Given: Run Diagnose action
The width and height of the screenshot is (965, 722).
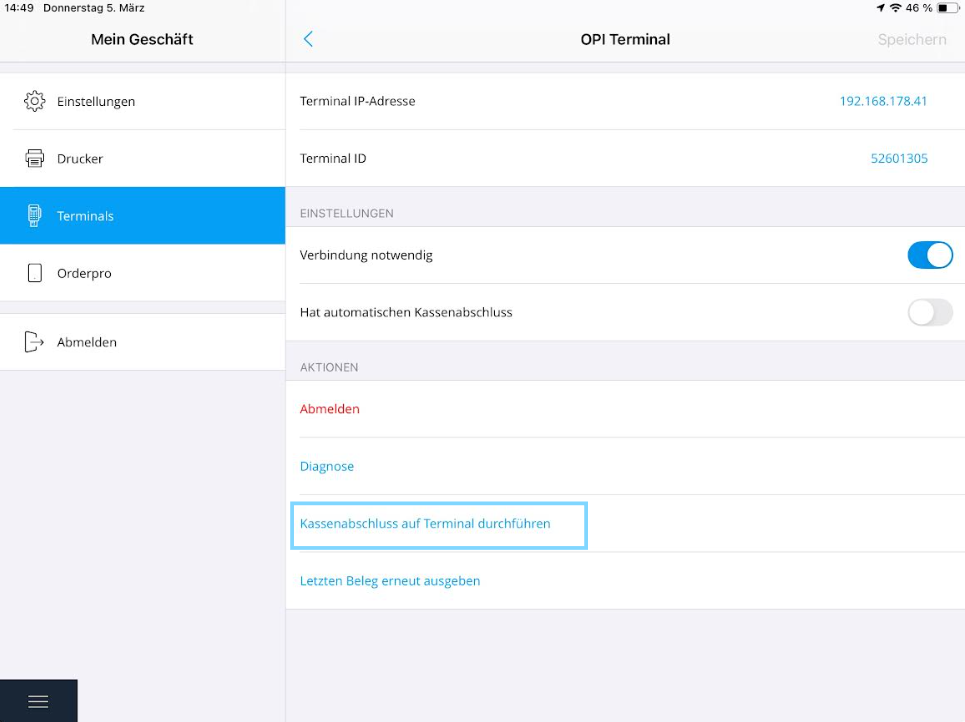Looking at the screenshot, I should 327,466.
